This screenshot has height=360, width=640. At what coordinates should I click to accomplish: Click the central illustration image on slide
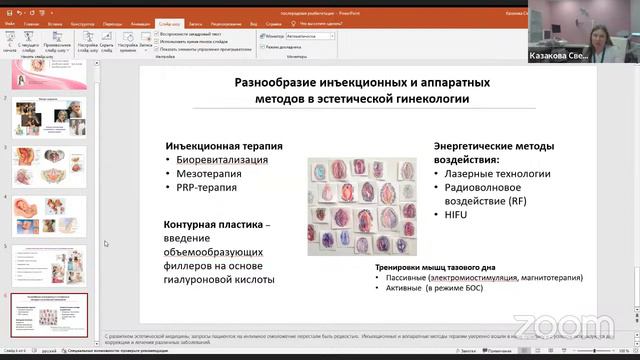(362, 207)
